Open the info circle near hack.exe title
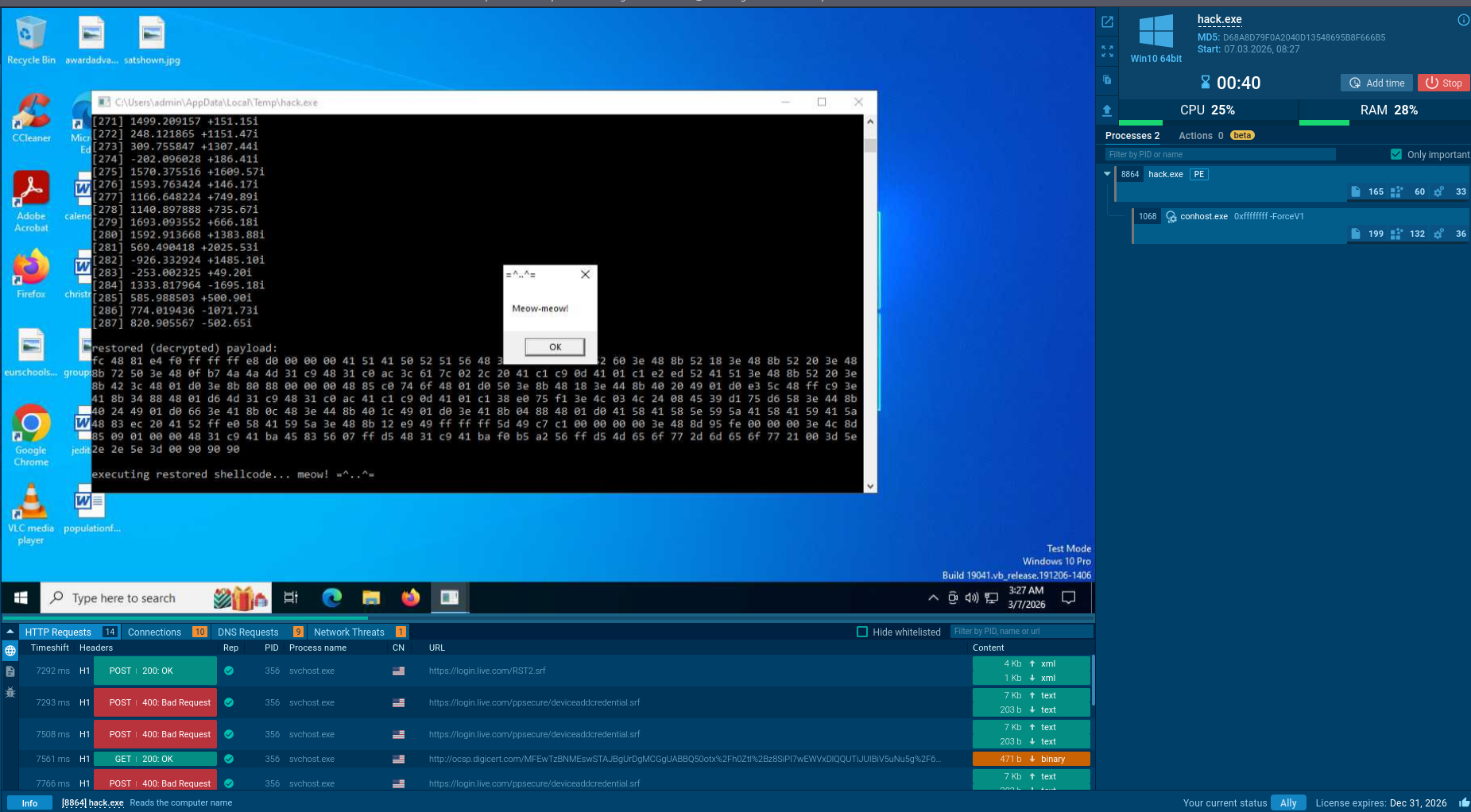This screenshot has height=812, width=1471. [x=1465, y=20]
